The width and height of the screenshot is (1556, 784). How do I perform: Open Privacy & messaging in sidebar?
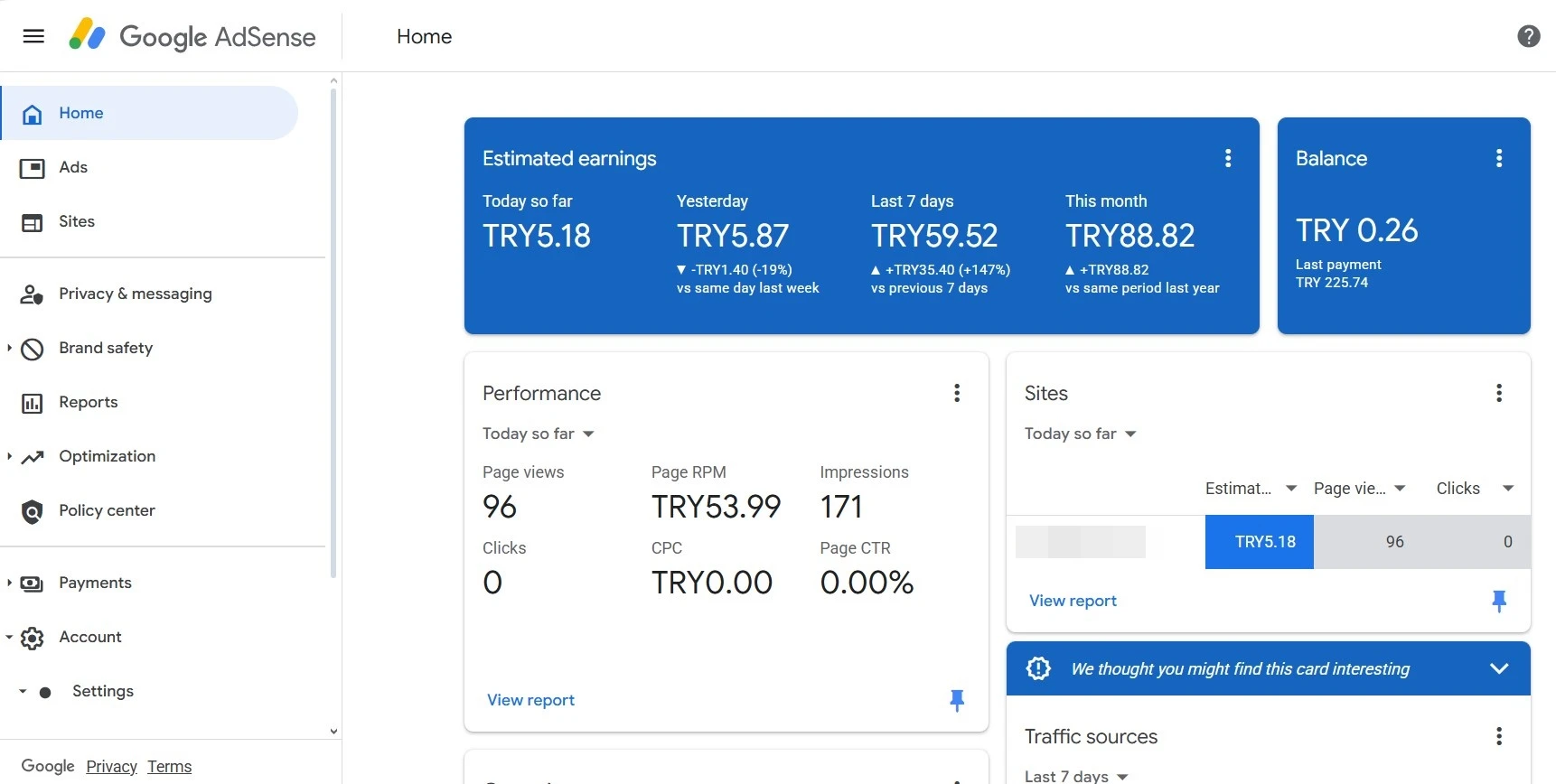(x=136, y=294)
